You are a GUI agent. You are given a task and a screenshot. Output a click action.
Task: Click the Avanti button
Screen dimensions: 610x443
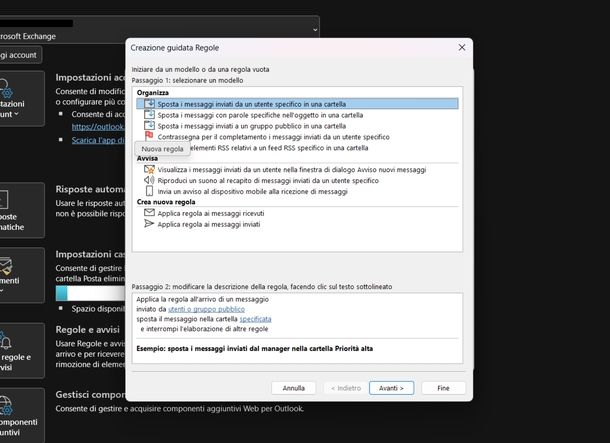(391, 388)
